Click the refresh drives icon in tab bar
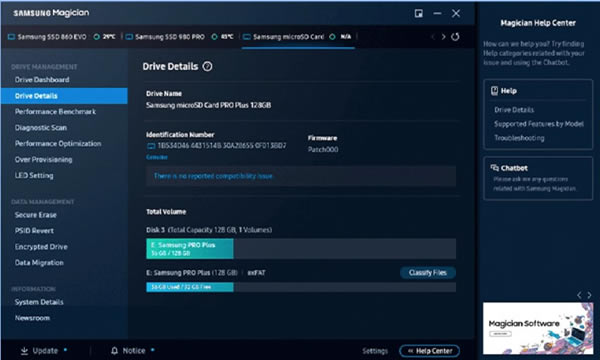This screenshot has width=600, height=360. (x=455, y=37)
